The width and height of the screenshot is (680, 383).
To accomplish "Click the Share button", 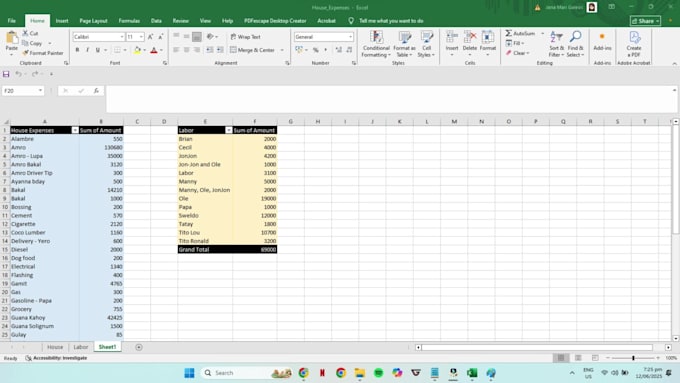I will pos(645,21).
